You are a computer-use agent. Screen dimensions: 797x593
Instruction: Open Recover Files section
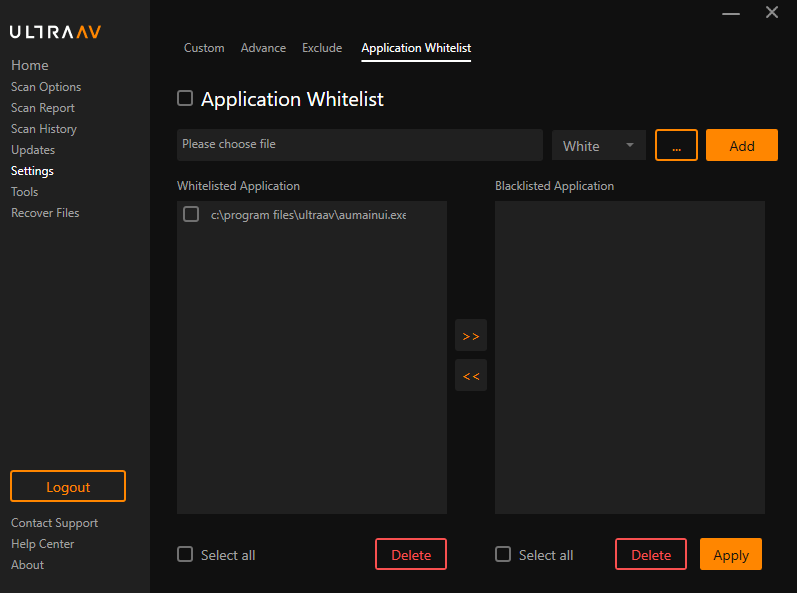point(45,213)
